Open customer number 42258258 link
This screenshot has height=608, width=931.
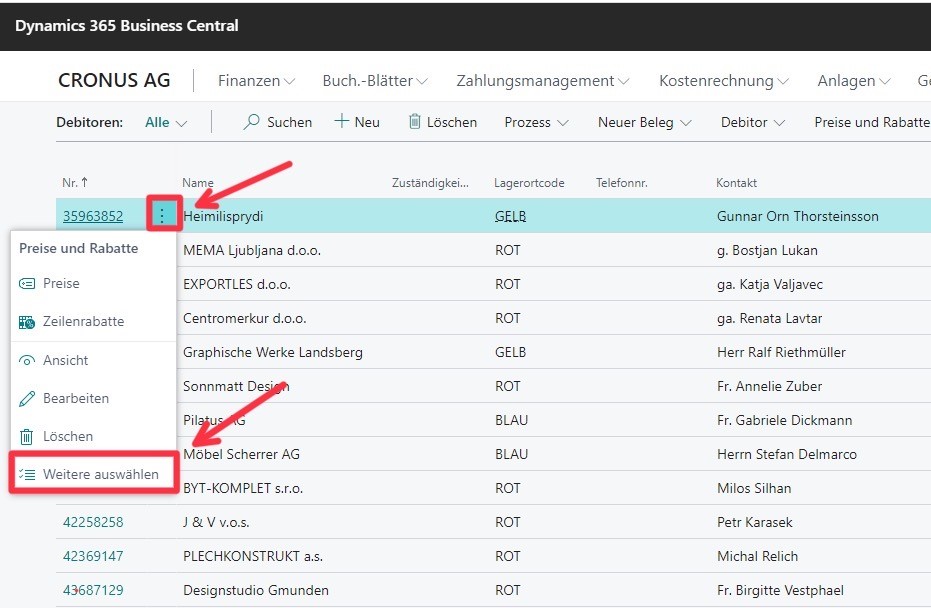(93, 522)
